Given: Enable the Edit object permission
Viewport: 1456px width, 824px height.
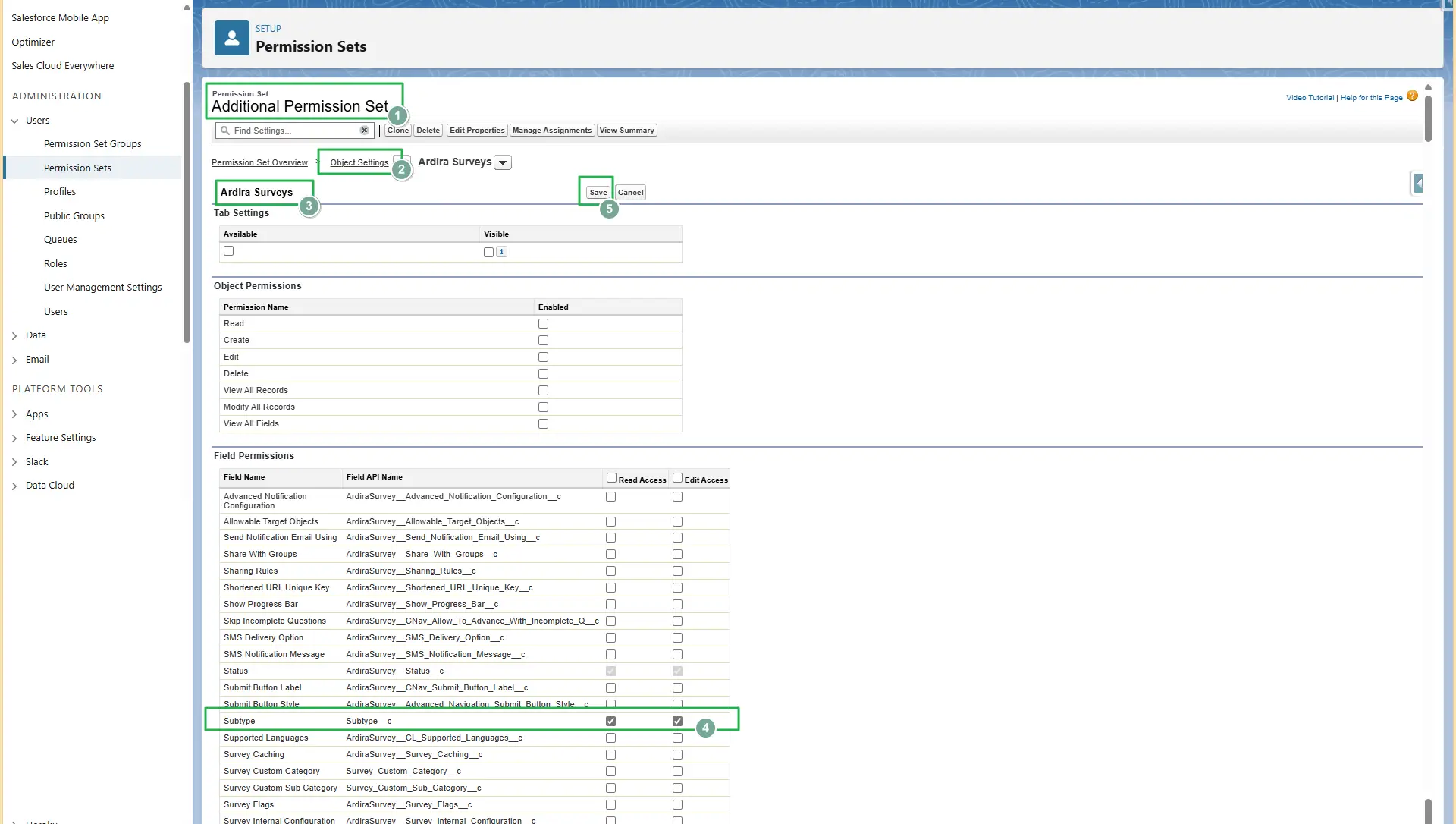Looking at the screenshot, I should point(543,357).
